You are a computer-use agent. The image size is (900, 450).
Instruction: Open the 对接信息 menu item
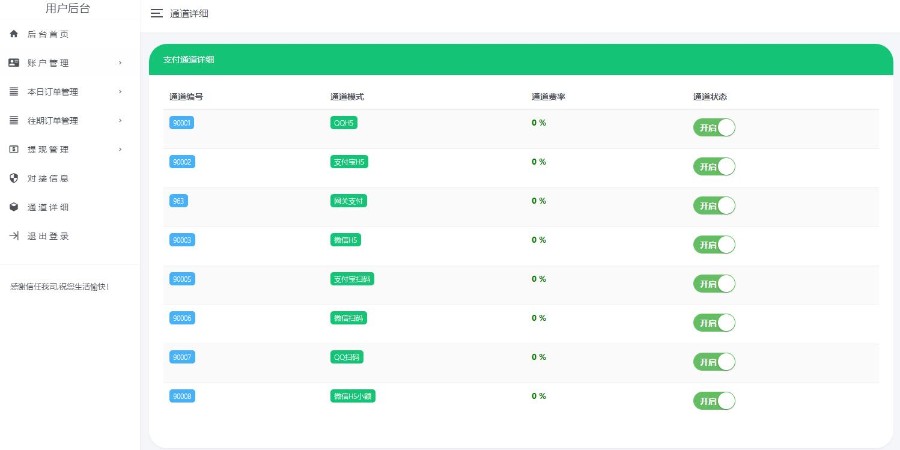pos(48,179)
